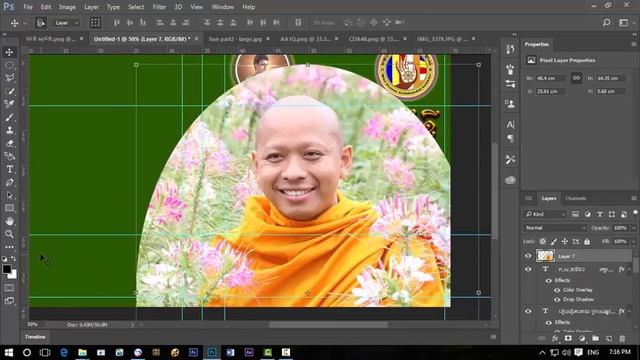Open the Edit Toolbar ellipsis menu
Screen dimensions: 640x360
tap(9, 247)
